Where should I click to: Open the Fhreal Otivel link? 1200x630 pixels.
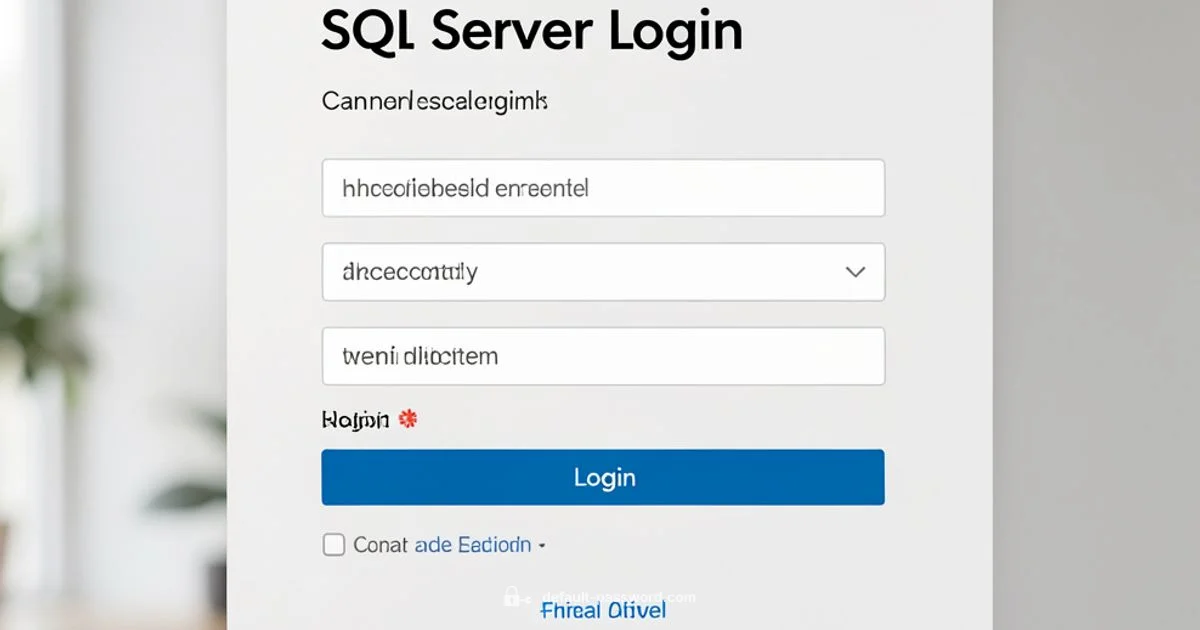[603, 610]
